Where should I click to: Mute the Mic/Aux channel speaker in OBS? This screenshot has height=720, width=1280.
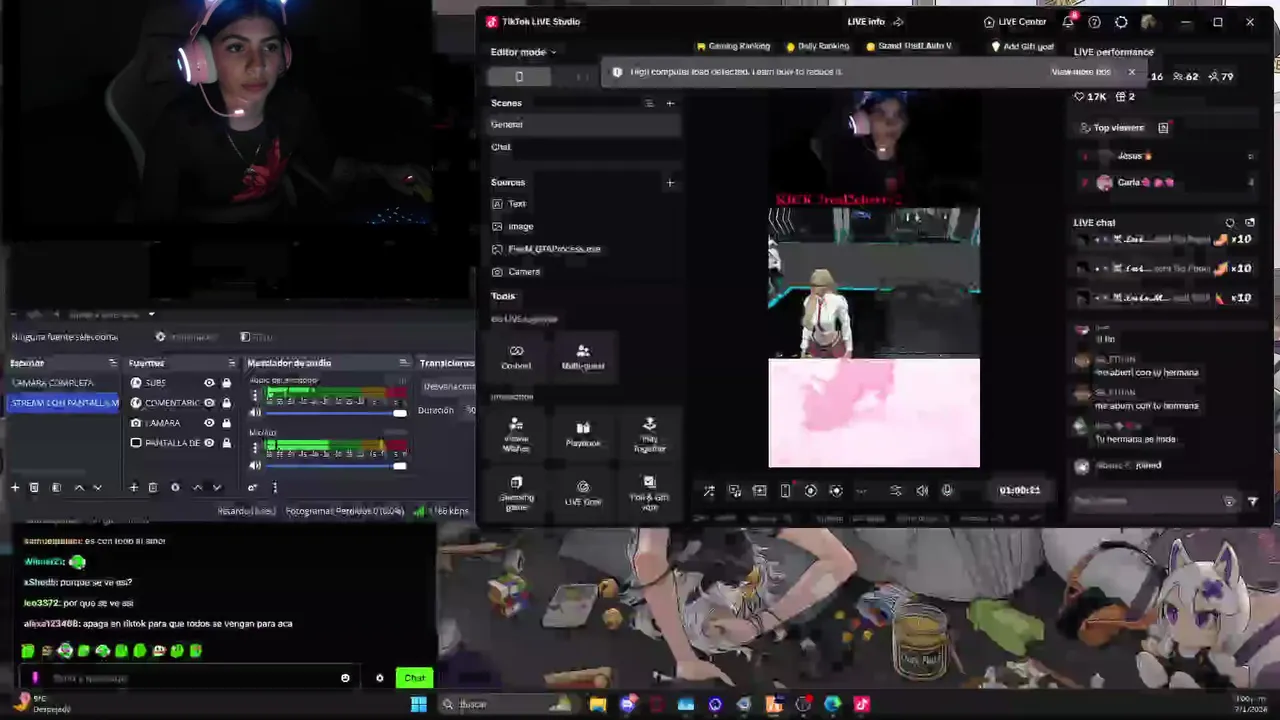pyautogui.click(x=255, y=466)
